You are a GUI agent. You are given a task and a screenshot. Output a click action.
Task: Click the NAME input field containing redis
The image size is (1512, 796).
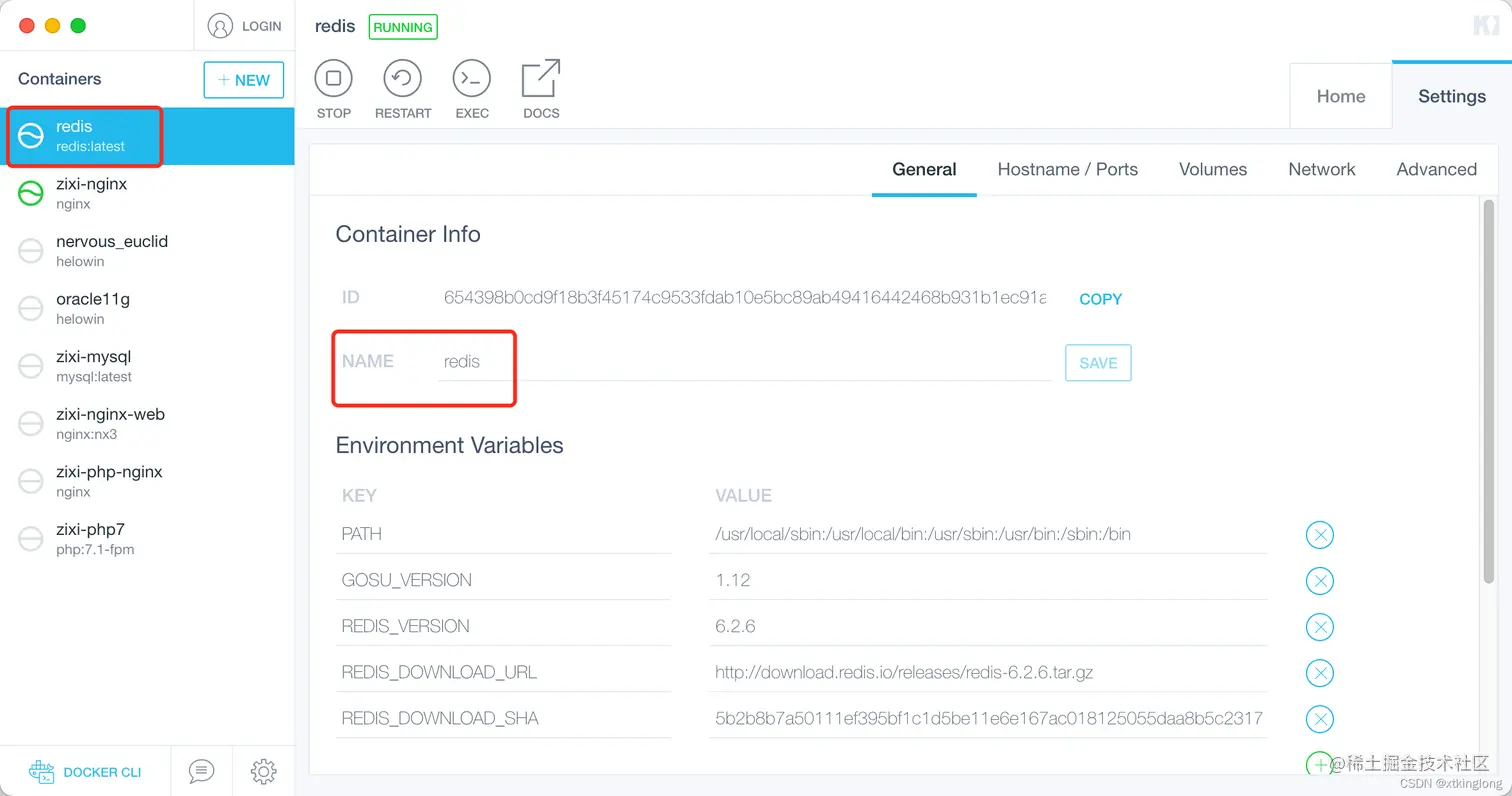[x=745, y=362]
